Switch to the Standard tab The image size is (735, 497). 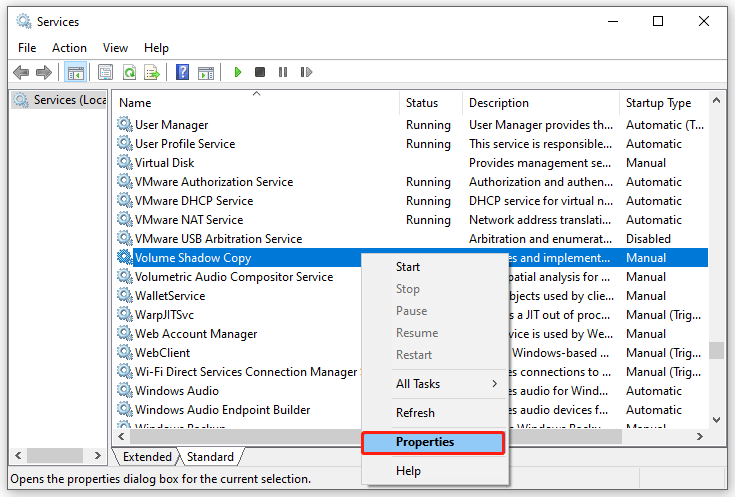coord(210,457)
